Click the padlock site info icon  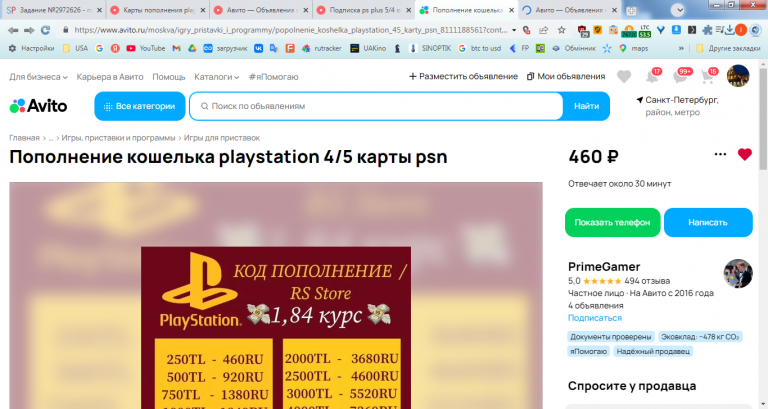[x=65, y=30]
